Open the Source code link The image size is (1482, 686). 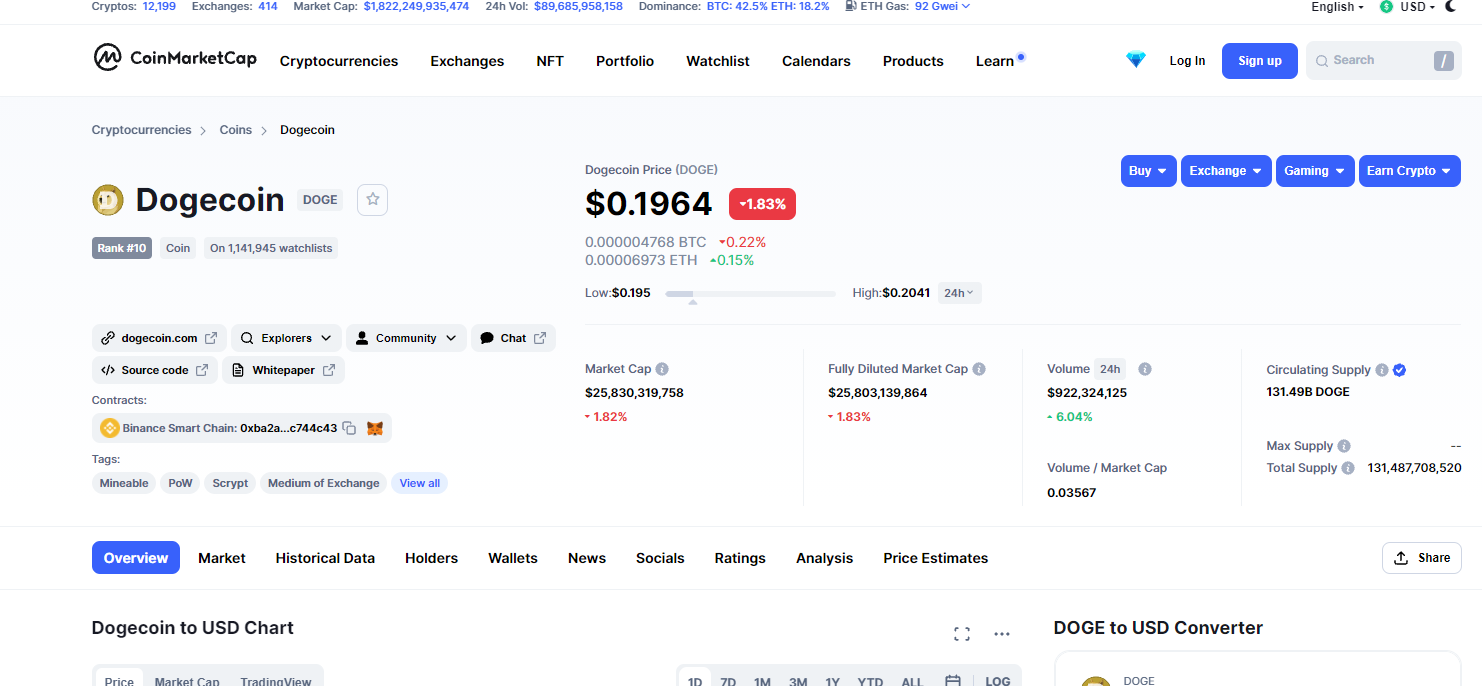pyautogui.click(x=155, y=370)
